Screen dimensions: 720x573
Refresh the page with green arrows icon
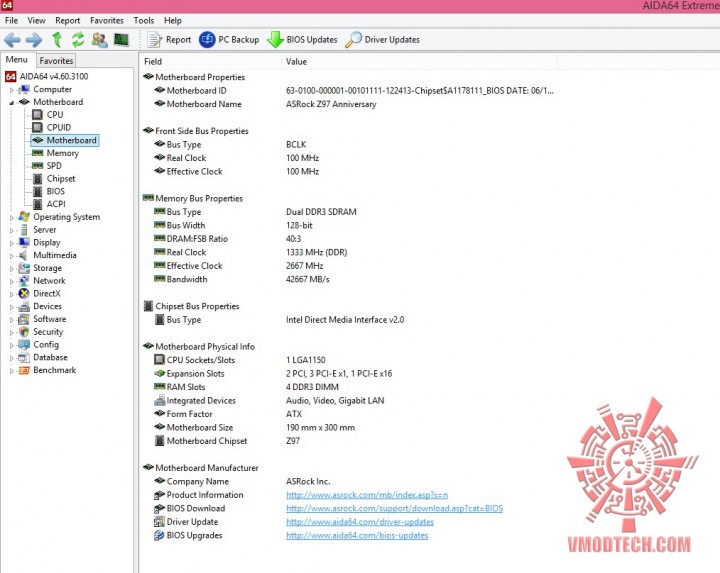(78, 39)
